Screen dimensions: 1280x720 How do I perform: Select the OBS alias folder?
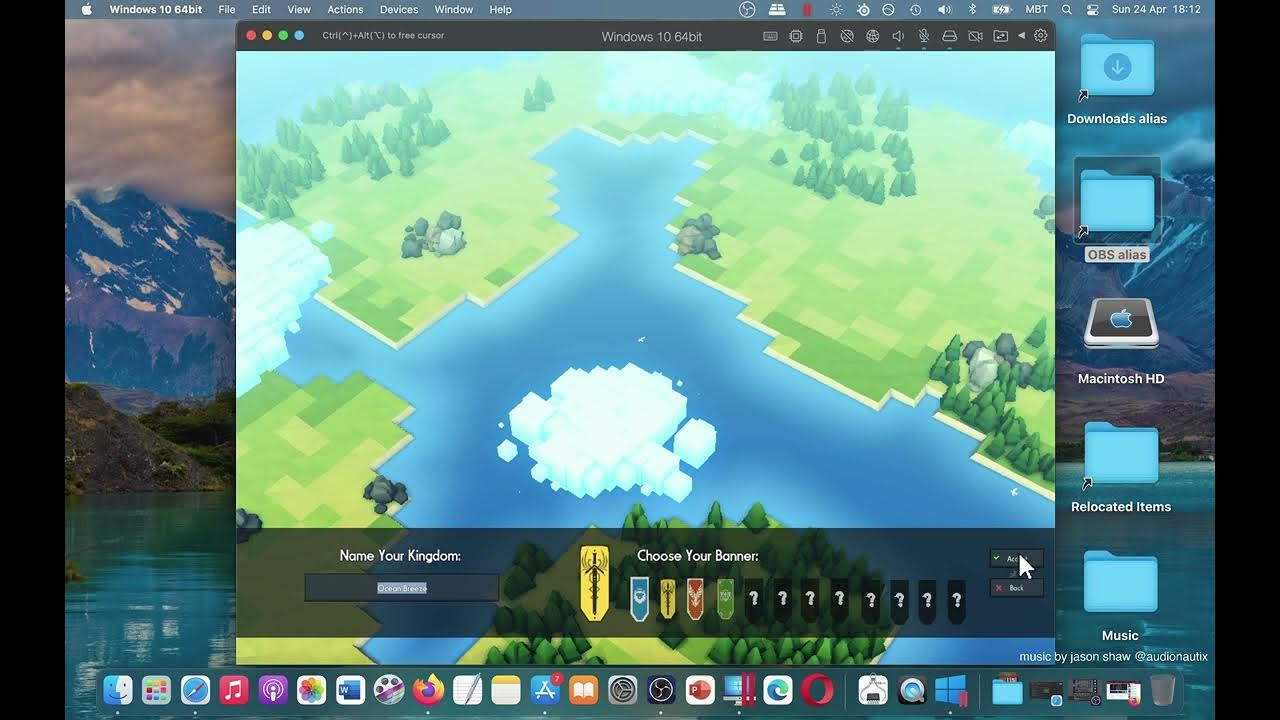pos(1117,202)
